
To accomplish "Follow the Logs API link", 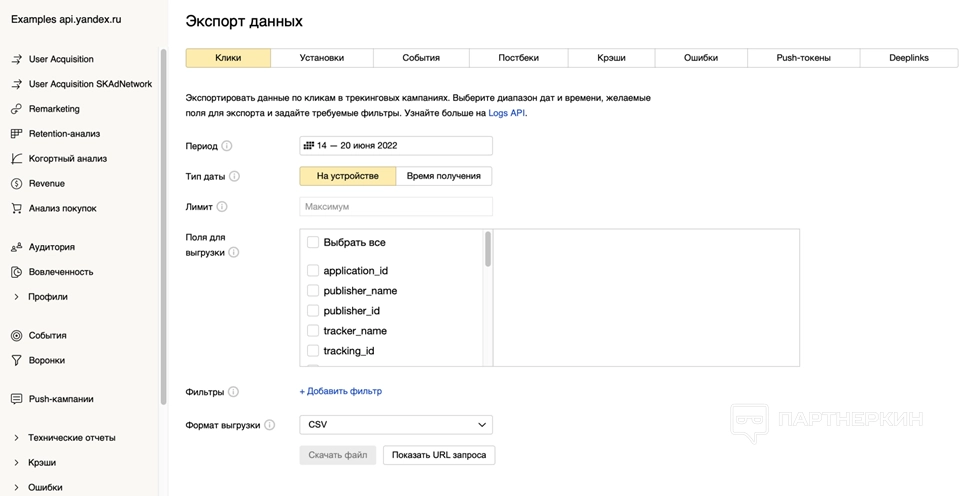I will [506, 113].
